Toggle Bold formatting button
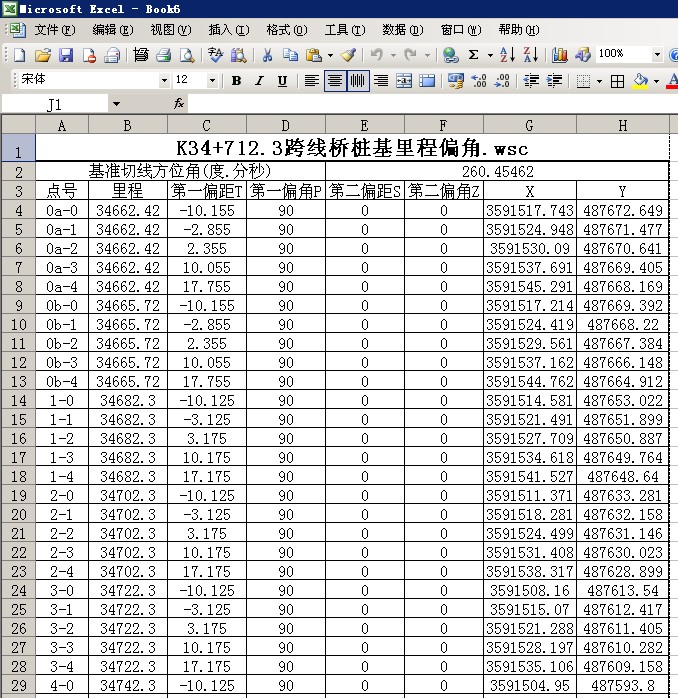 (236, 81)
